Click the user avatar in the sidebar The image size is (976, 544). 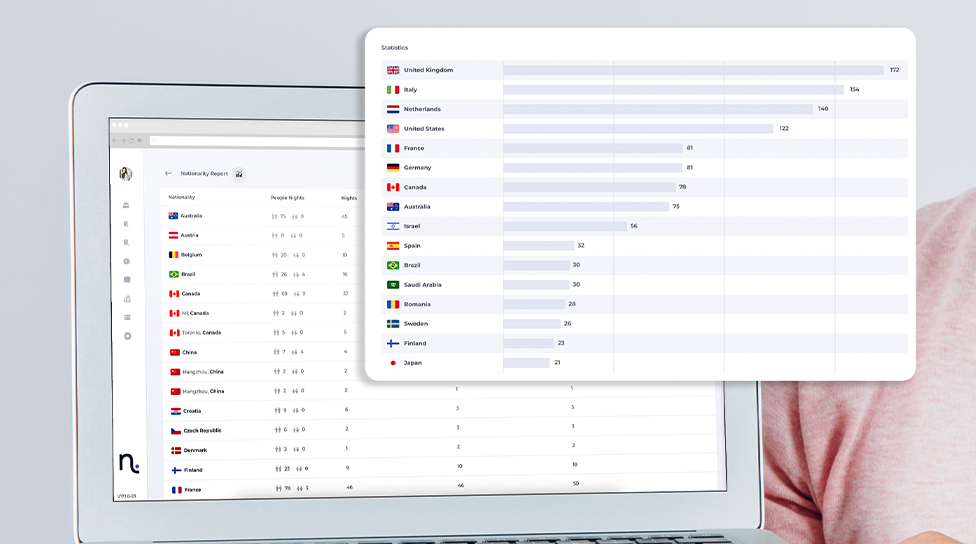point(126,174)
